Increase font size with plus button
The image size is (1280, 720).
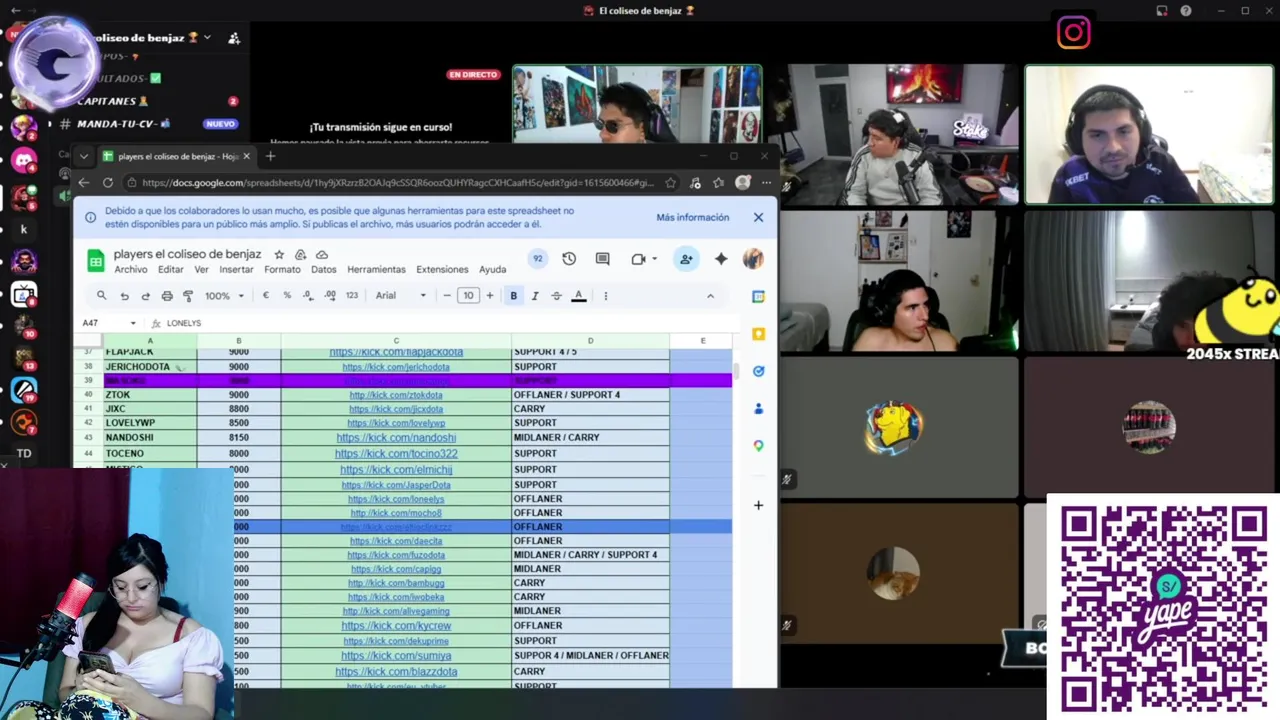[489, 296]
